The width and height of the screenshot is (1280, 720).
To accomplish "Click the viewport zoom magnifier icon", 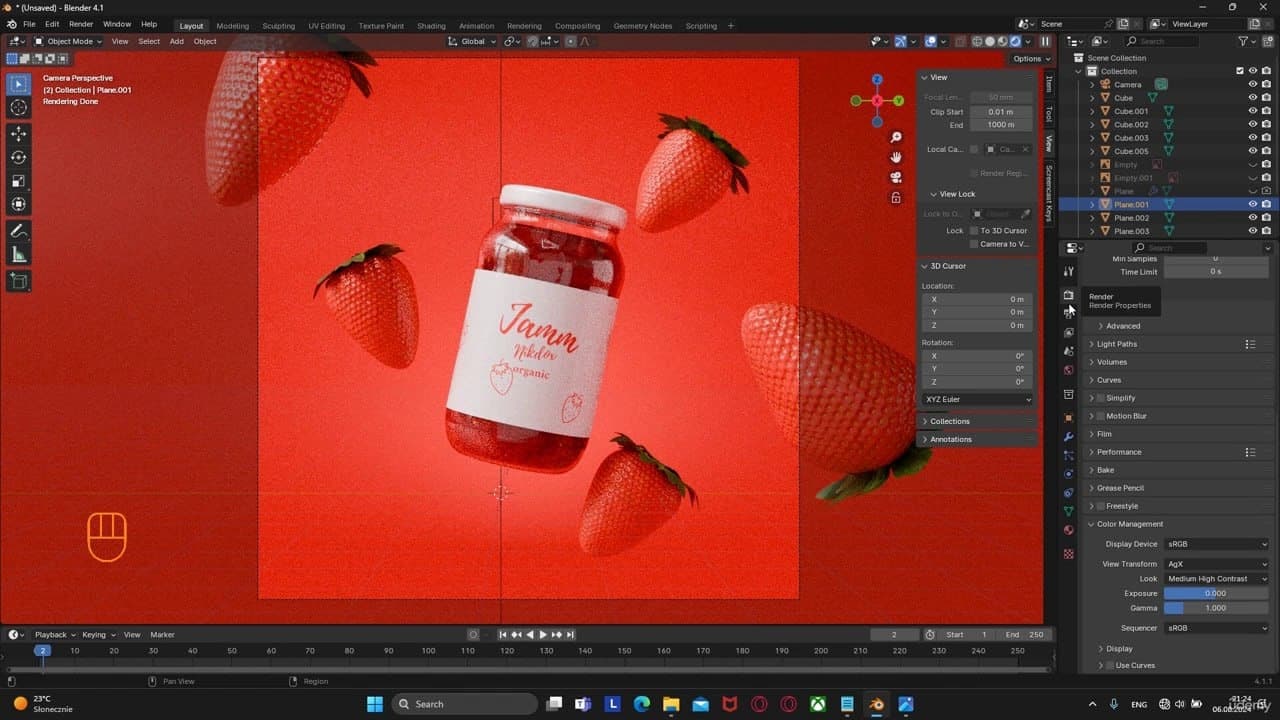I will coord(896,137).
